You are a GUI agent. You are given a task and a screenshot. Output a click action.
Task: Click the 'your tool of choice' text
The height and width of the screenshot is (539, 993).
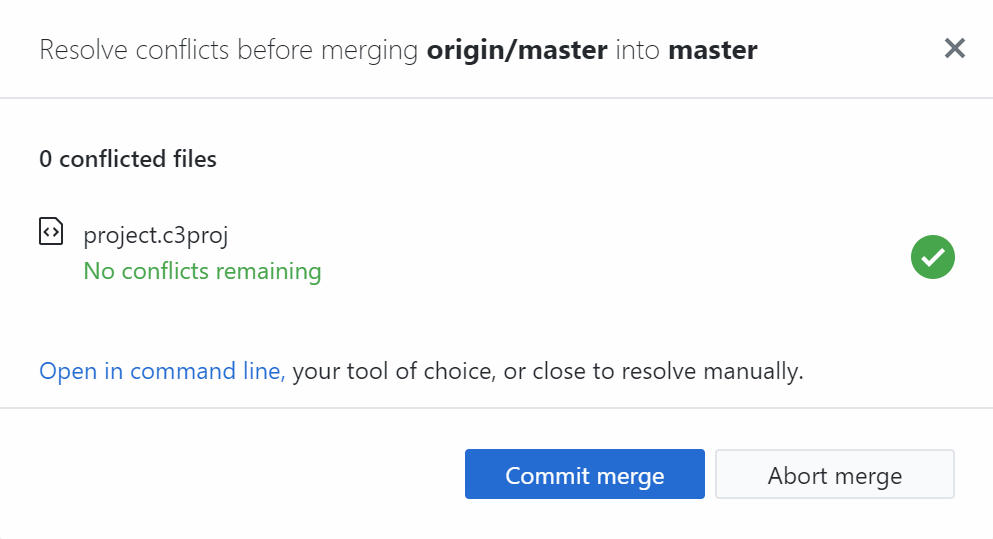tap(391, 372)
